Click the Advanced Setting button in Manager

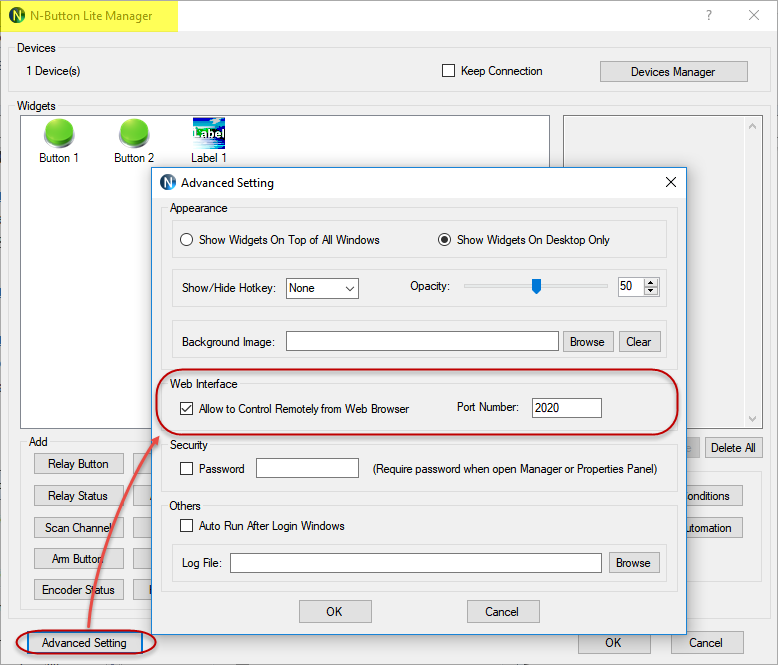(85, 643)
